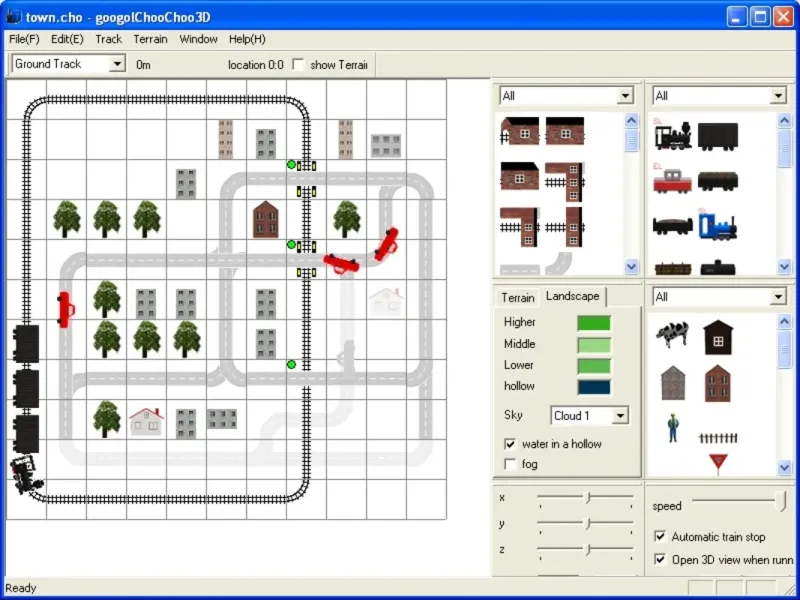
Task: Click up arrow of track pieces scrollbar
Action: [631, 120]
